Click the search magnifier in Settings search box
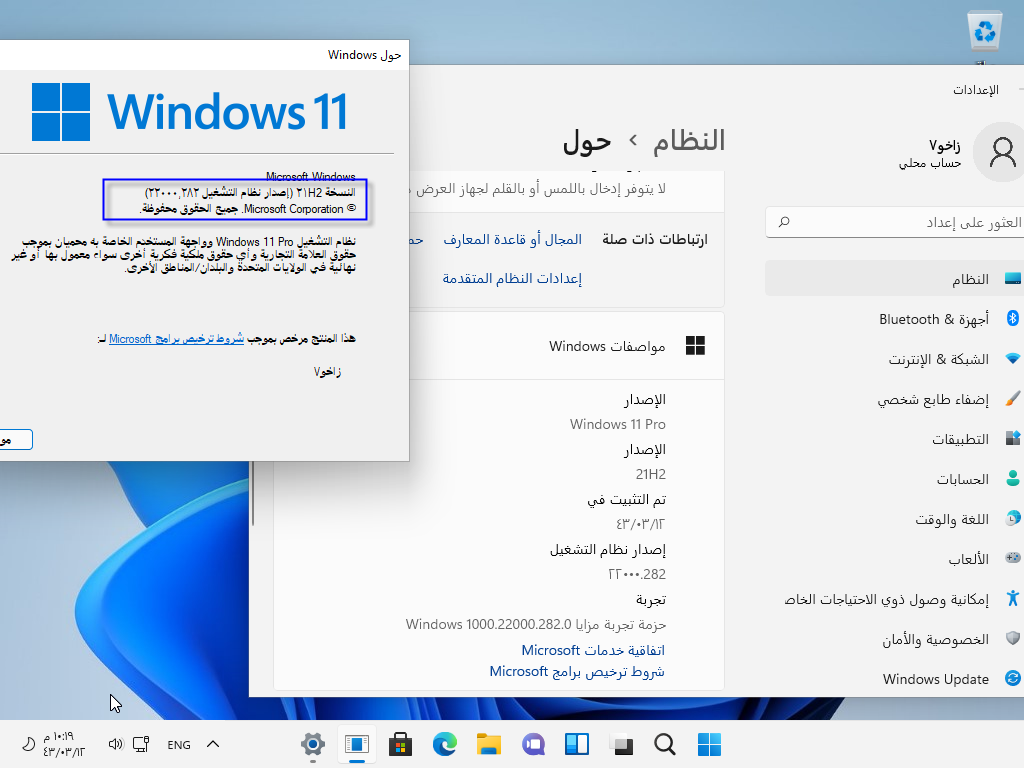This screenshot has width=1024, height=768. point(784,222)
